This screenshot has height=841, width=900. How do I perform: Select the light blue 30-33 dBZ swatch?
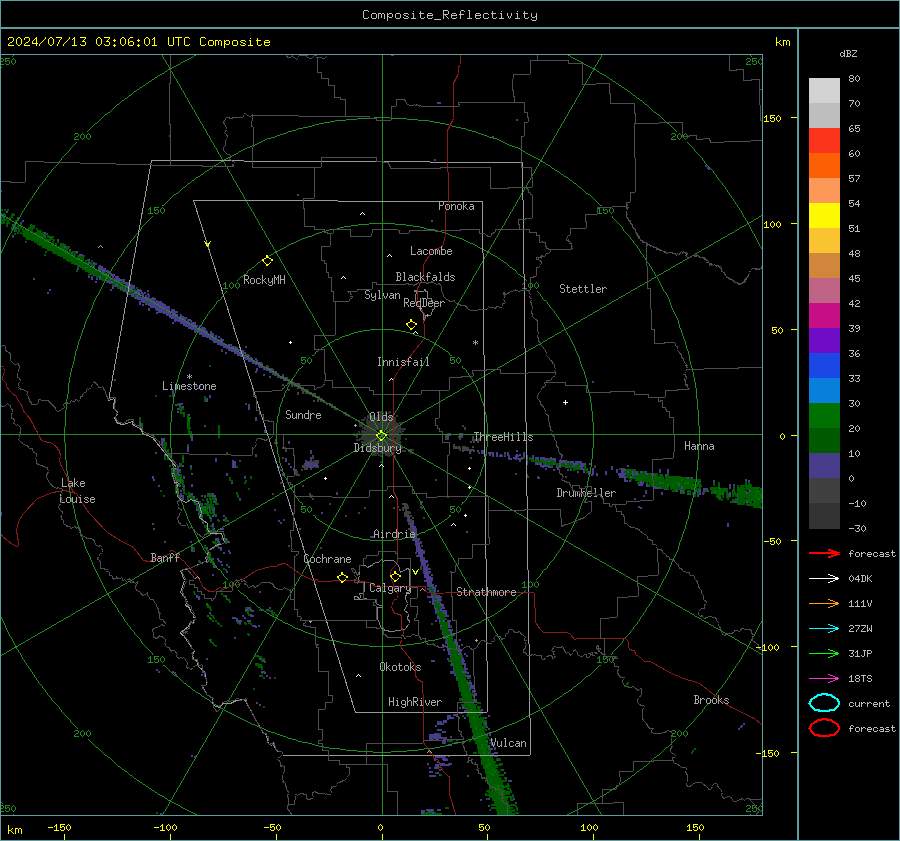pos(824,390)
